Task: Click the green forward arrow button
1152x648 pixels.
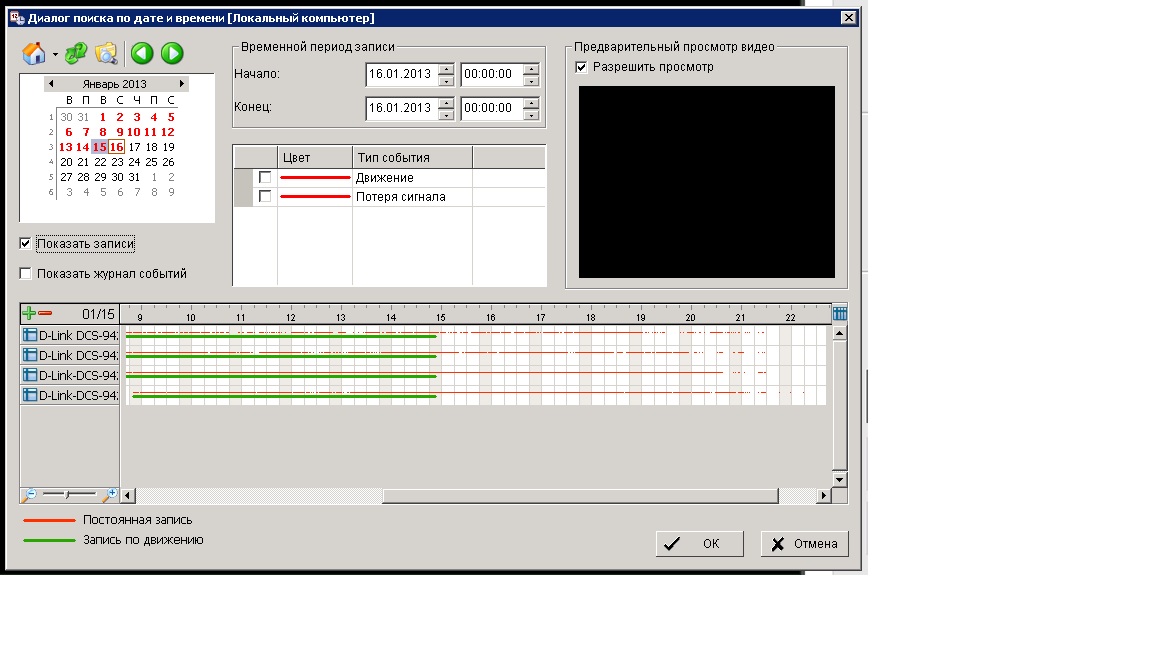Action: pos(172,54)
